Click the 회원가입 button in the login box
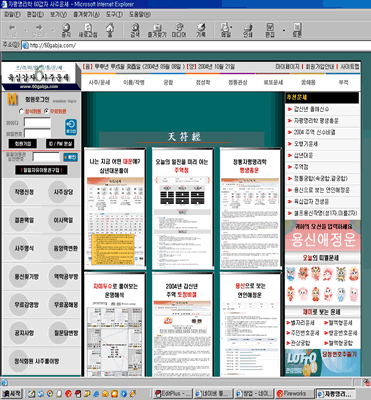 click(23, 144)
